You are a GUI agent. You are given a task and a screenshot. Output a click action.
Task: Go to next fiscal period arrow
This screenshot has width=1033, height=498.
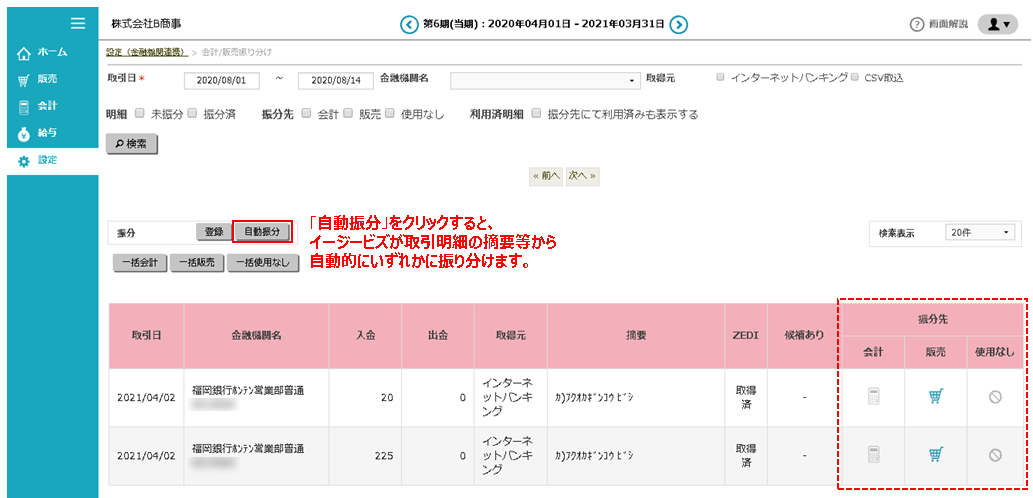coord(679,24)
